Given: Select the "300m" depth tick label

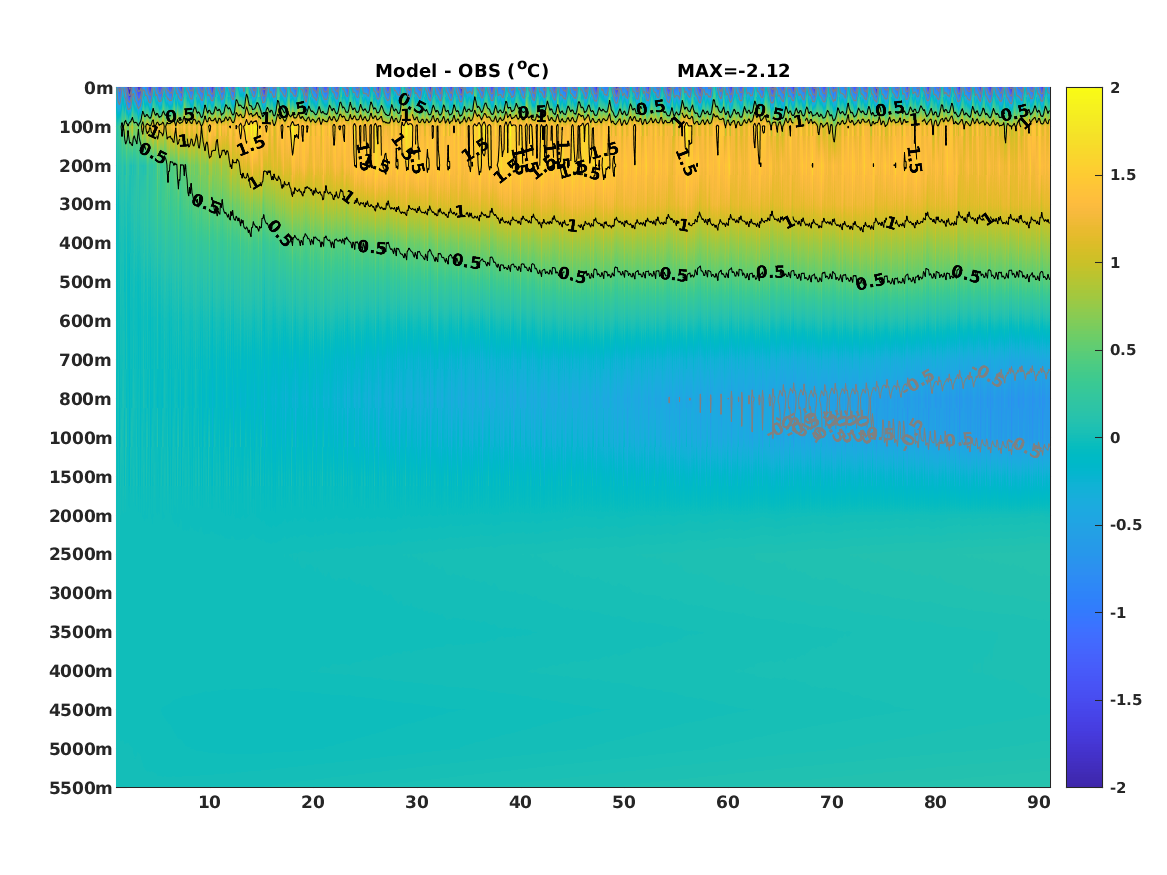Looking at the screenshot, I should pos(86,205).
